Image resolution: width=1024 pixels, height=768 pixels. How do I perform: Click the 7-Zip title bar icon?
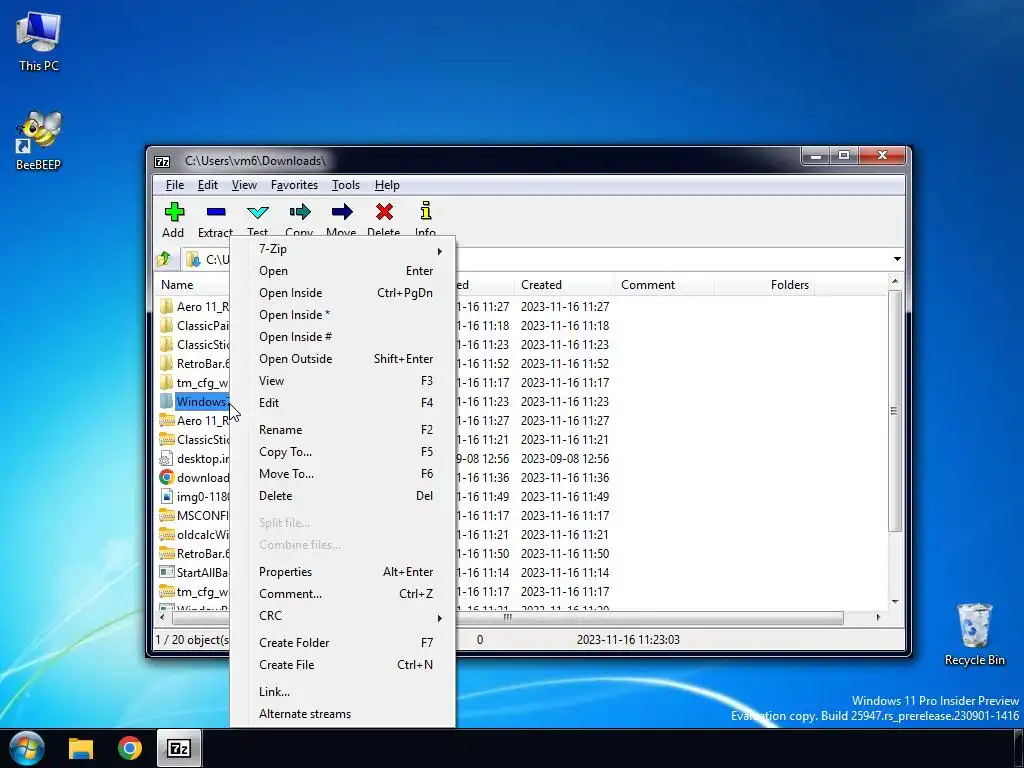(x=162, y=161)
